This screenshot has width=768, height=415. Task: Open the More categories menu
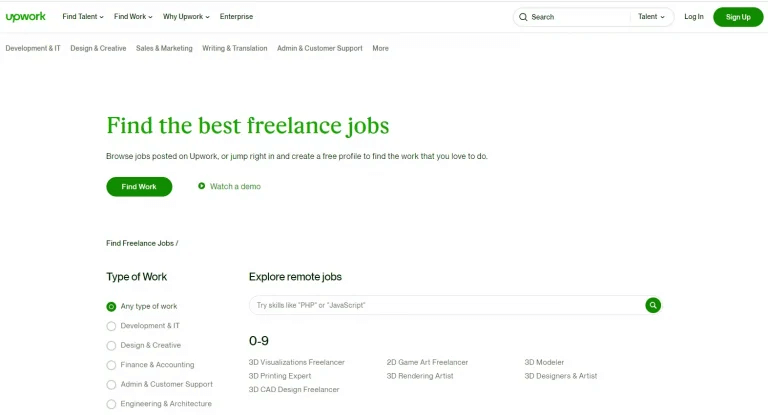(381, 49)
